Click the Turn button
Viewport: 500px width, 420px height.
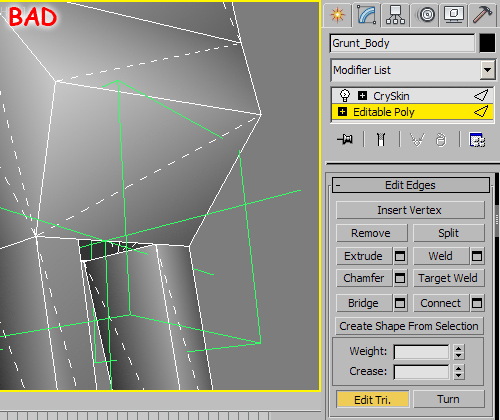tap(449, 399)
